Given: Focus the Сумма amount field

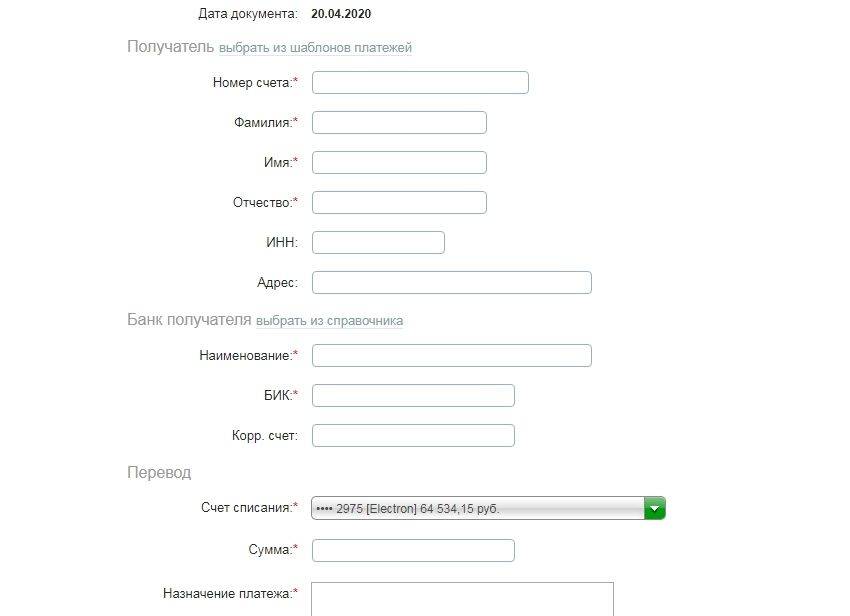Looking at the screenshot, I should (x=413, y=551).
